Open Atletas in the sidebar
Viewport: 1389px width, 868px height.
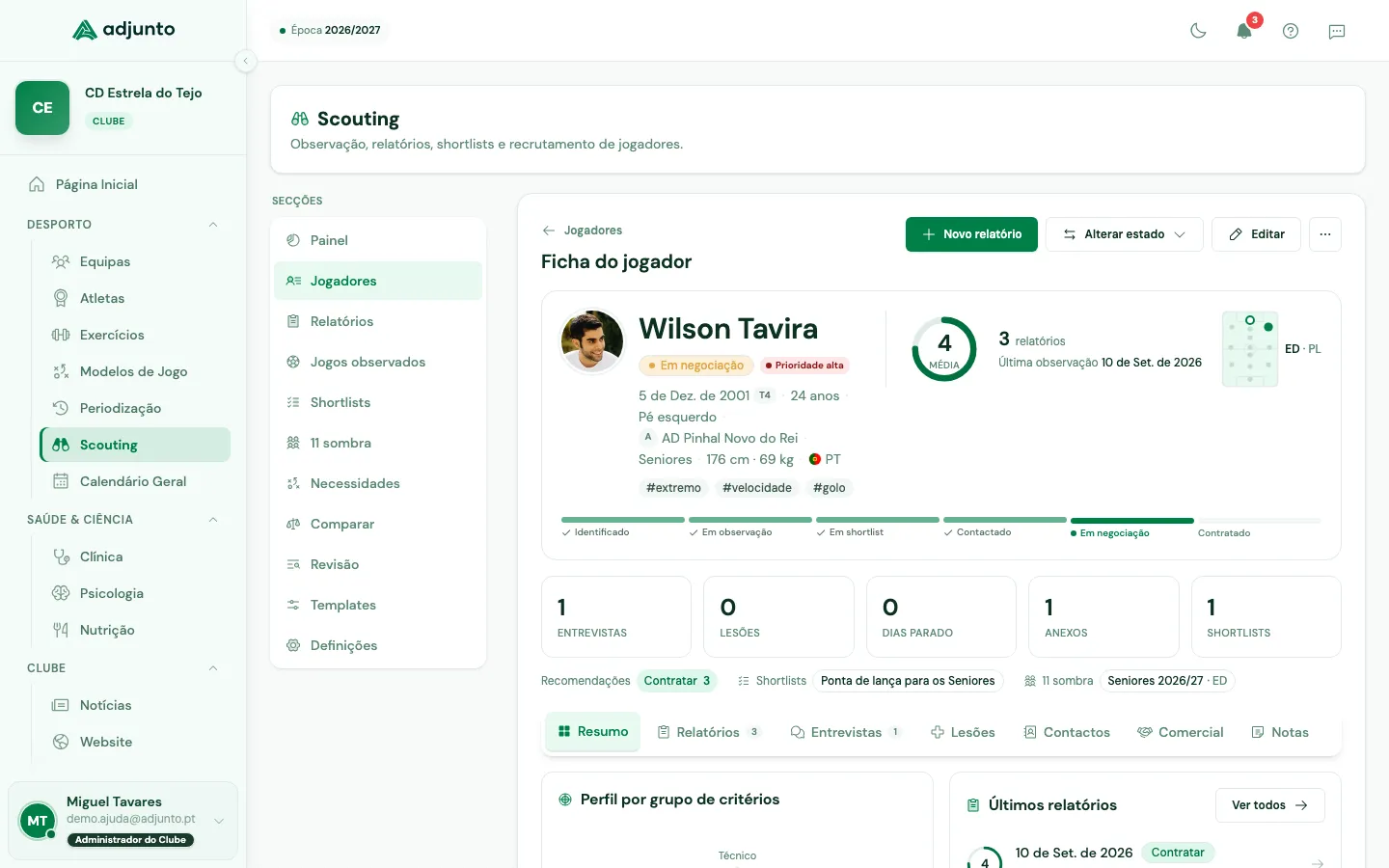click(135, 298)
